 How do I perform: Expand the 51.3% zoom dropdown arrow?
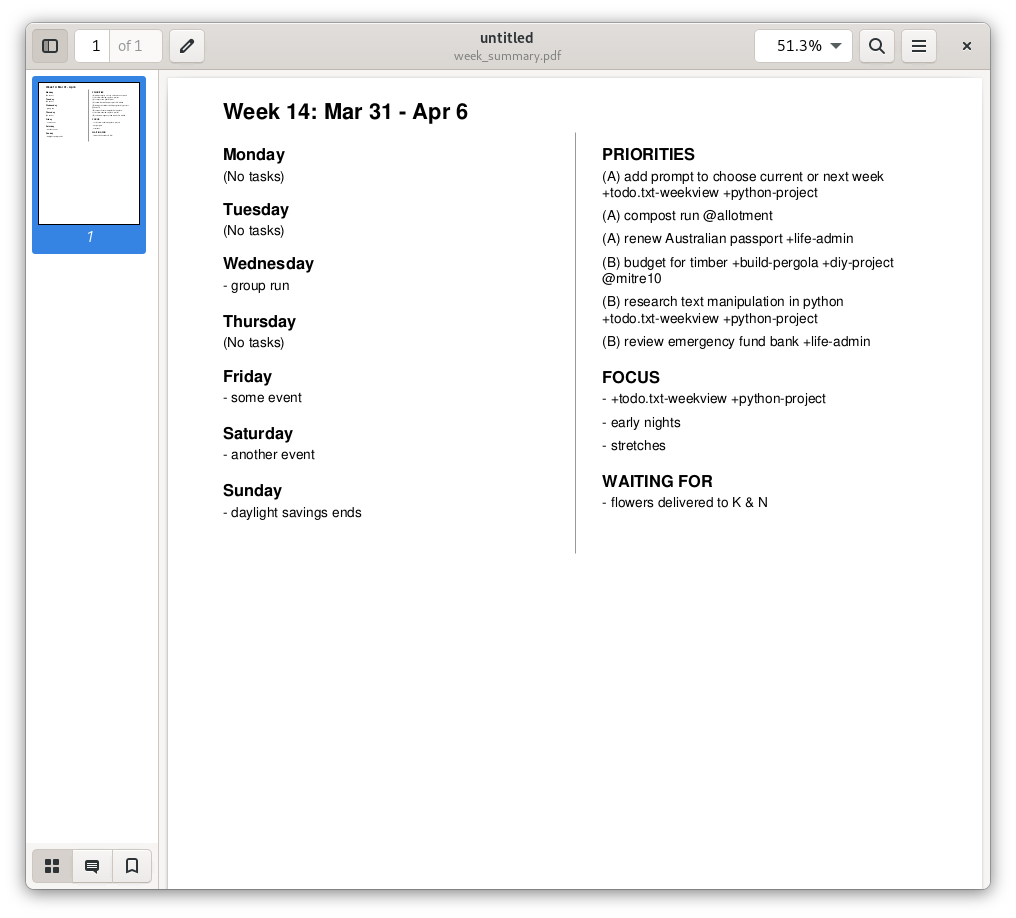pyautogui.click(x=836, y=46)
